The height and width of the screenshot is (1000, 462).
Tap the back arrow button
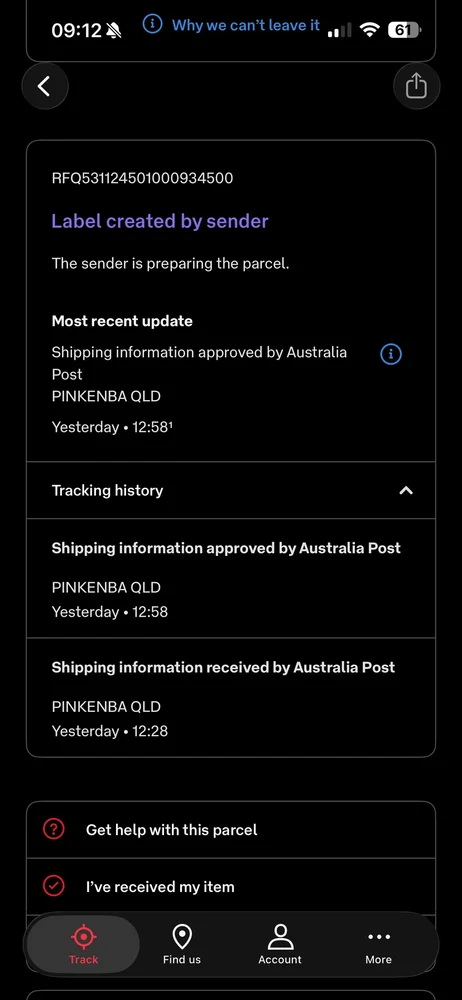pyautogui.click(x=45, y=86)
